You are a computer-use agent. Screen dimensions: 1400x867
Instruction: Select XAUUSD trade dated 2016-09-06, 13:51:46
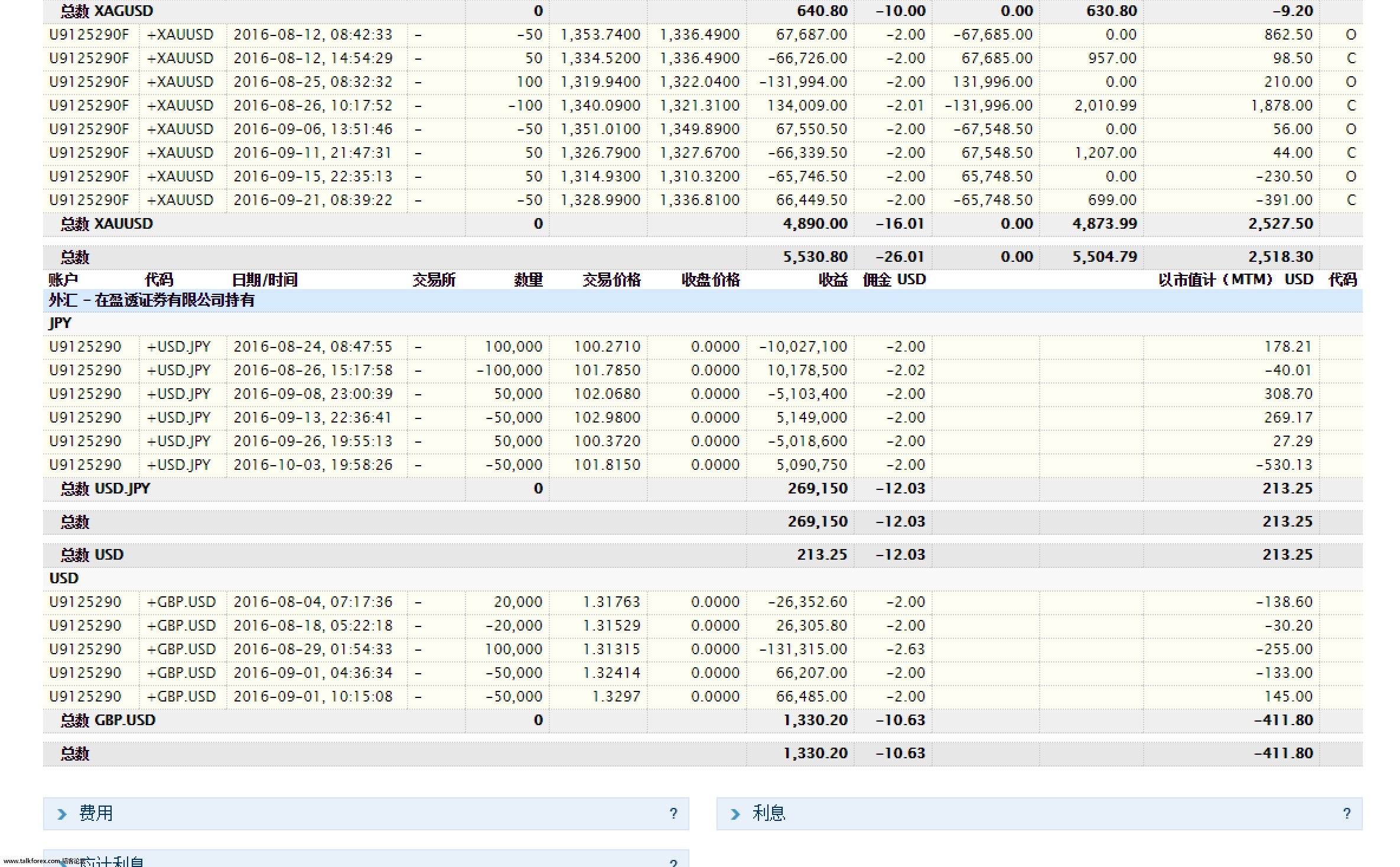[x=702, y=129]
